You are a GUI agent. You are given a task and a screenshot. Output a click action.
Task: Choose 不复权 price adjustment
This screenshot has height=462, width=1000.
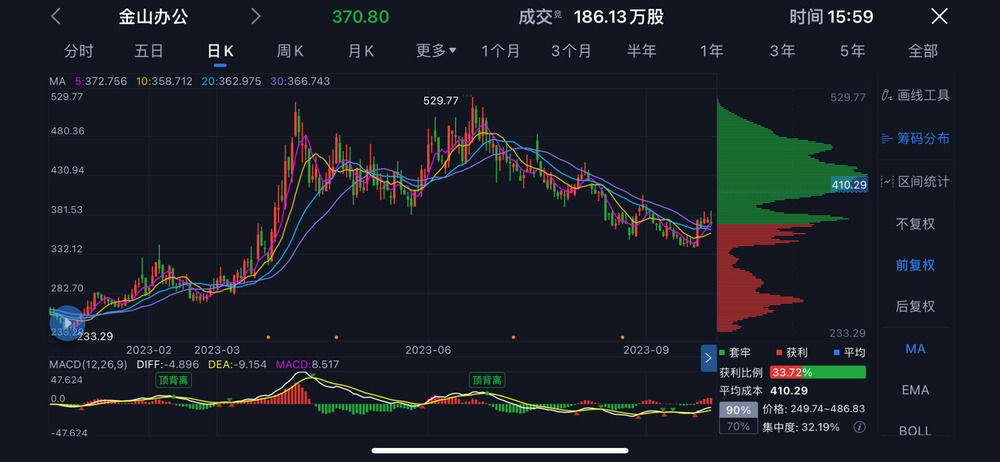tap(915, 224)
